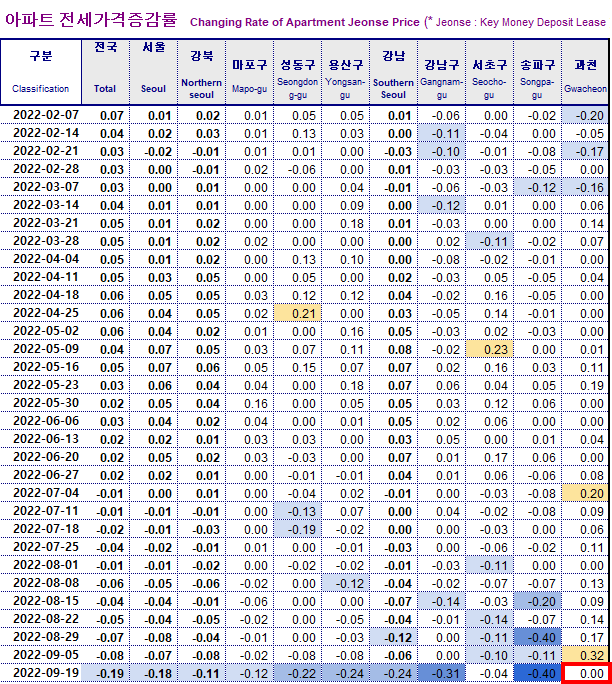
Task: Select the Yongsan-gu column header
Action: pyautogui.click(x=345, y=72)
